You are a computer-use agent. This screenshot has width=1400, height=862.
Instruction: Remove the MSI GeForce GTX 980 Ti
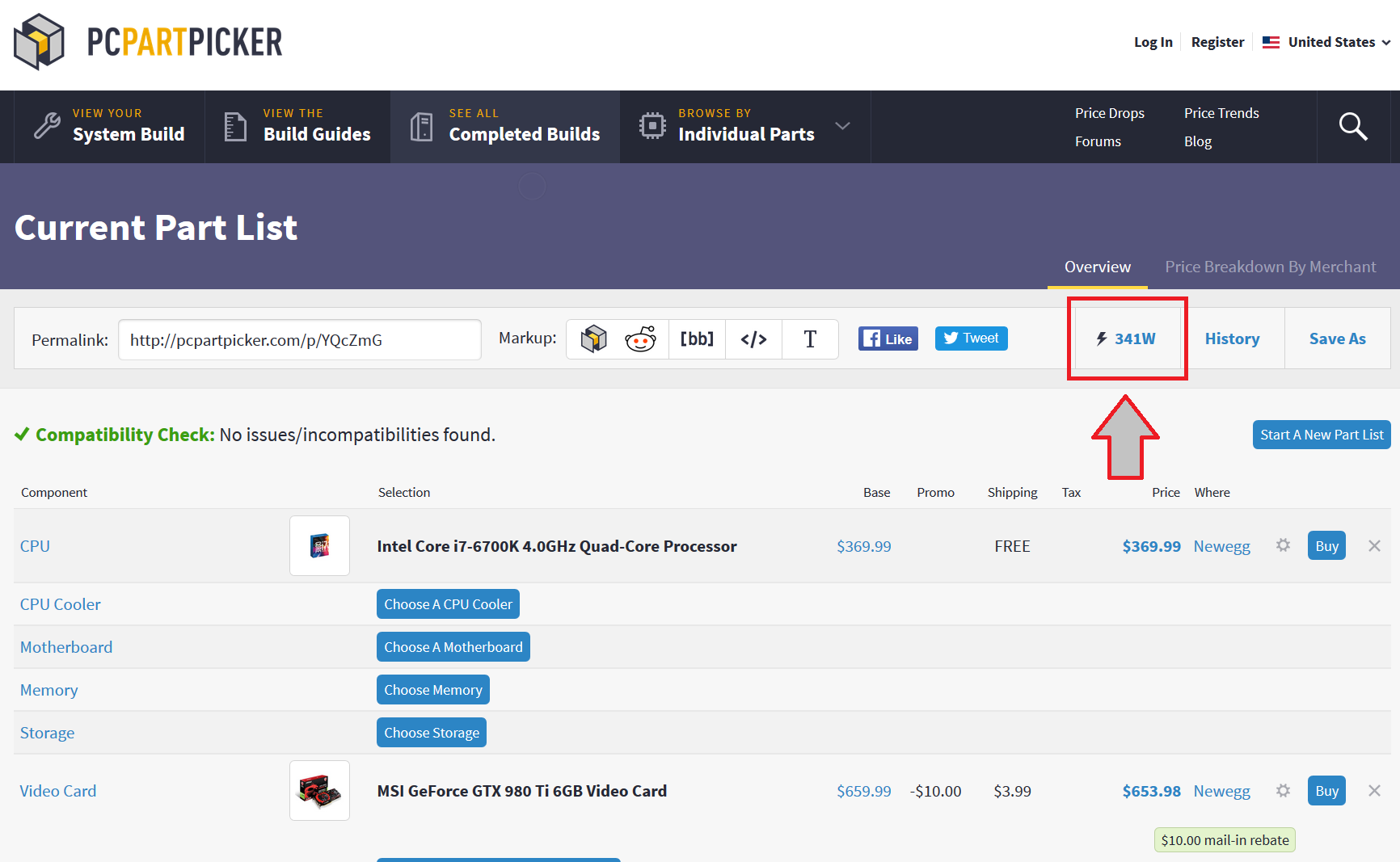[x=1374, y=791]
